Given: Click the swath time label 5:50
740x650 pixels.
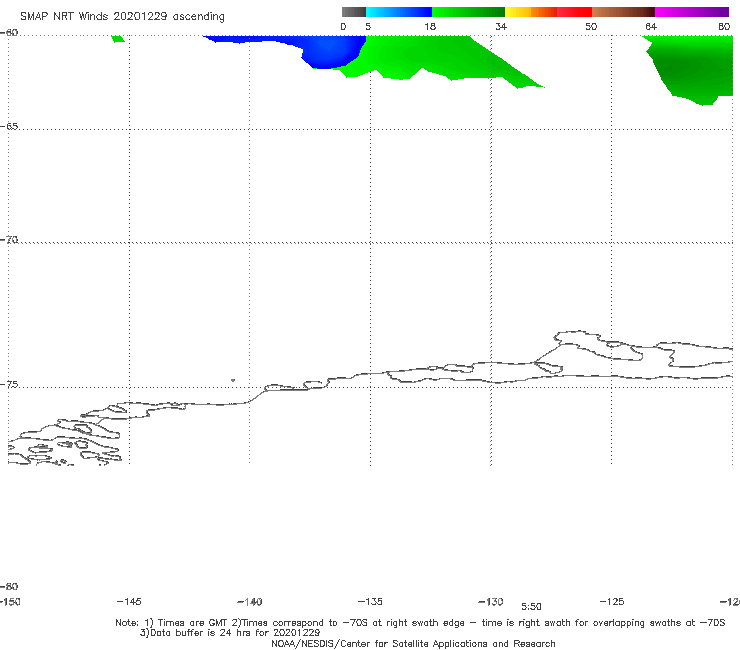Looking at the screenshot, I should (531, 607).
